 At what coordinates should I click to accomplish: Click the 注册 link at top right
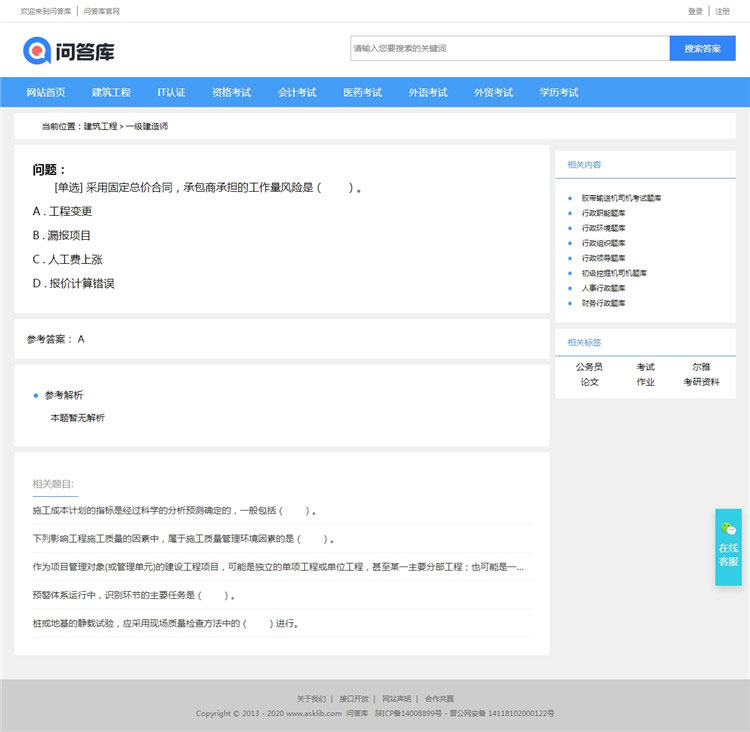coord(722,11)
